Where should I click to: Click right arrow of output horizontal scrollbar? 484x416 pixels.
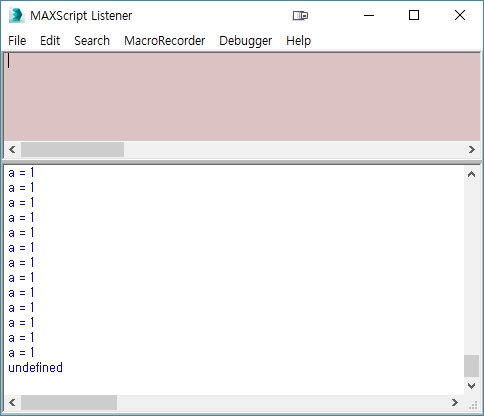pyautogui.click(x=455, y=402)
